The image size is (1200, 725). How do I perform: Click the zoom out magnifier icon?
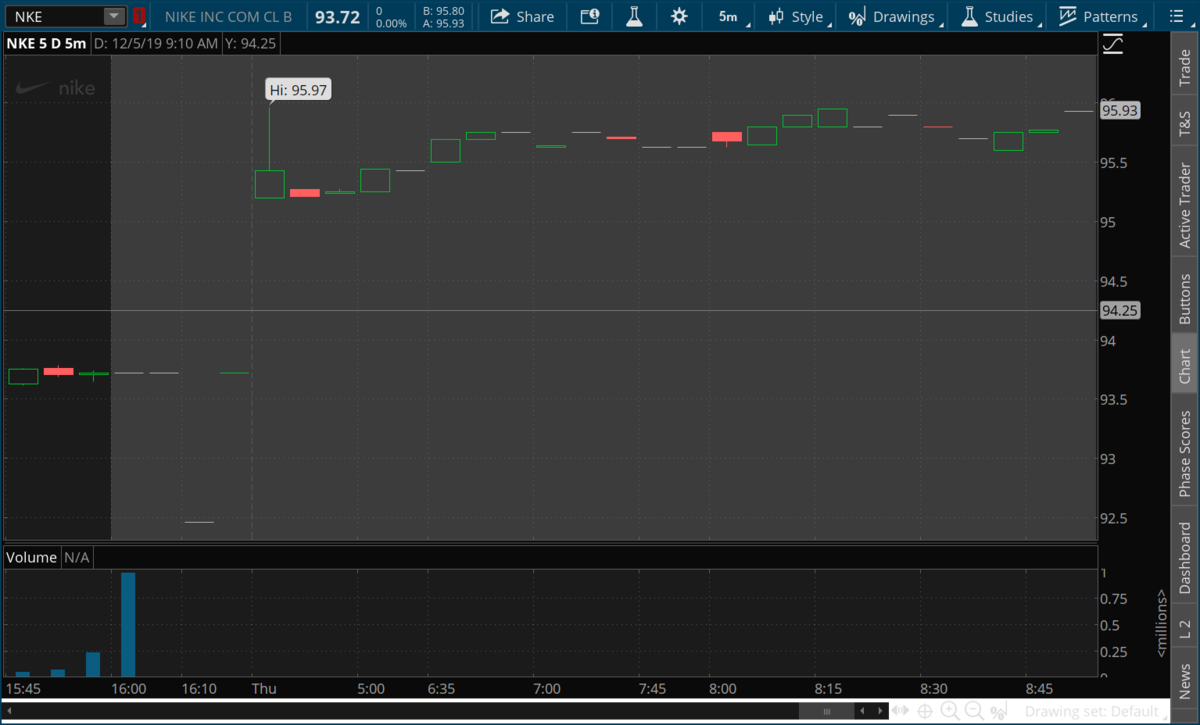click(973, 711)
